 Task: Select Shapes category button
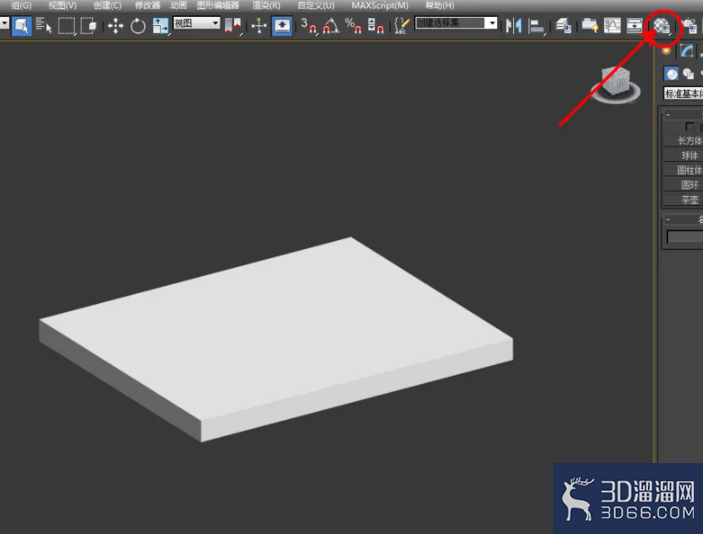(688, 74)
